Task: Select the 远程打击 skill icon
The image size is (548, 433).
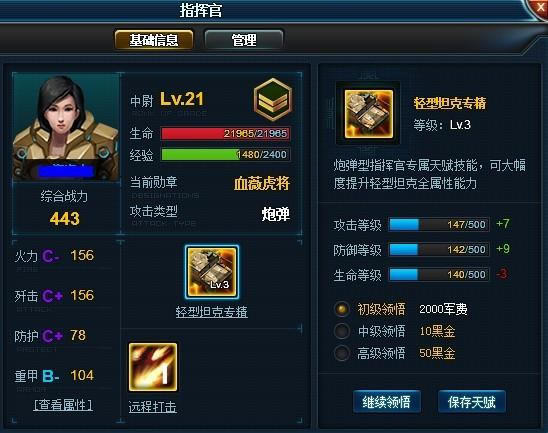Action: pyautogui.click(x=153, y=367)
